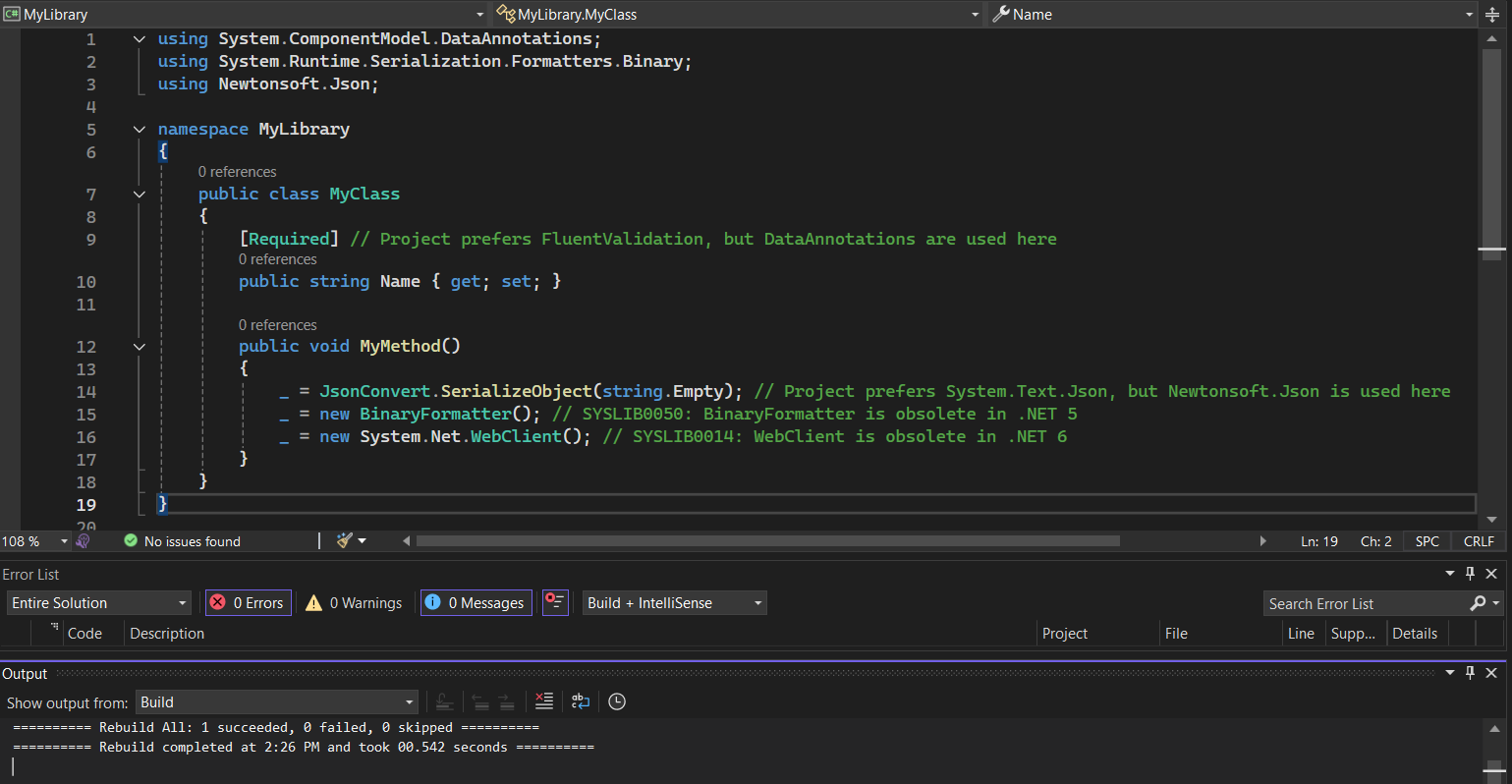
Task: Pin the Output panel
Action: click(x=1470, y=673)
